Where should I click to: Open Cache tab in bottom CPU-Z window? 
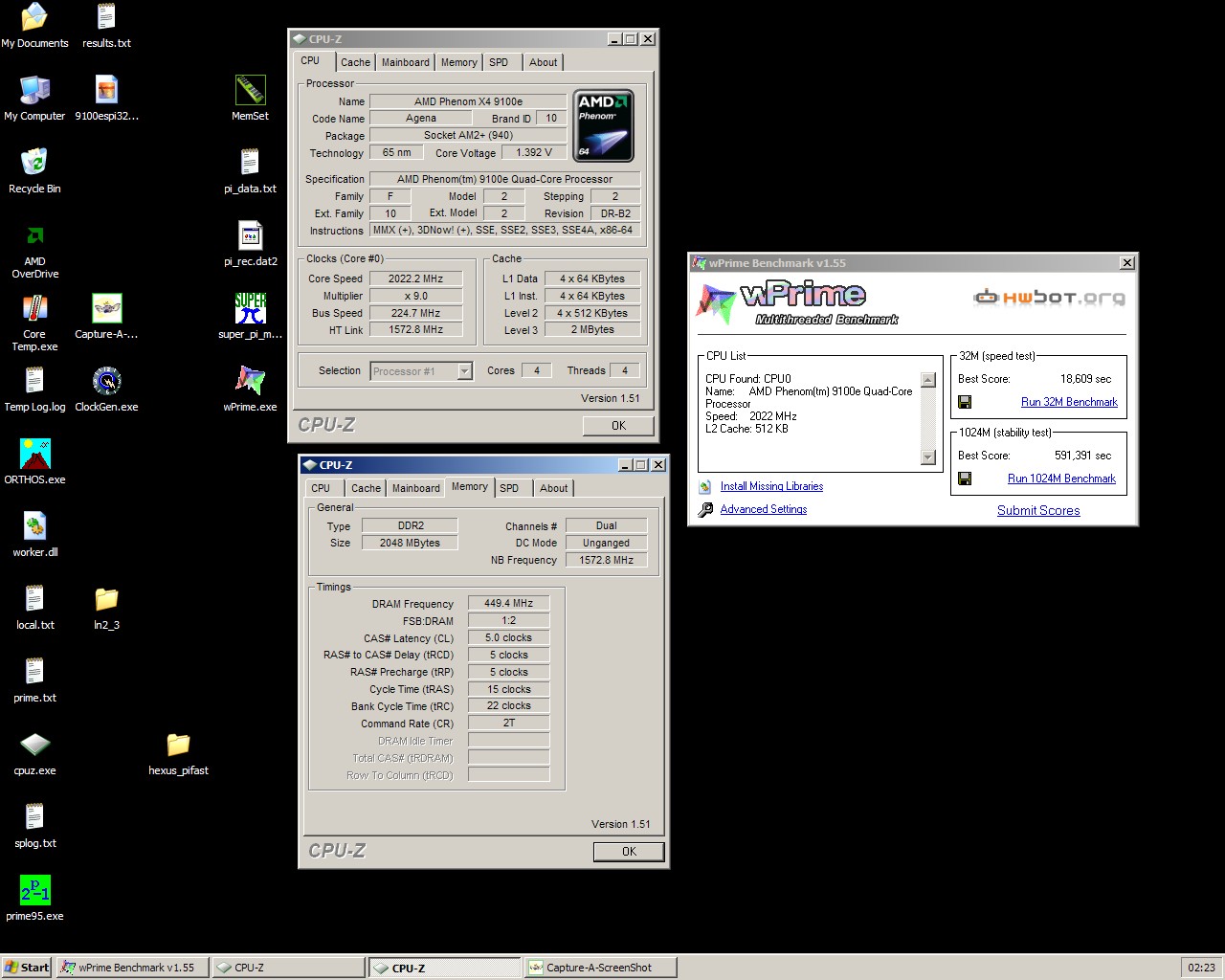pyautogui.click(x=366, y=488)
